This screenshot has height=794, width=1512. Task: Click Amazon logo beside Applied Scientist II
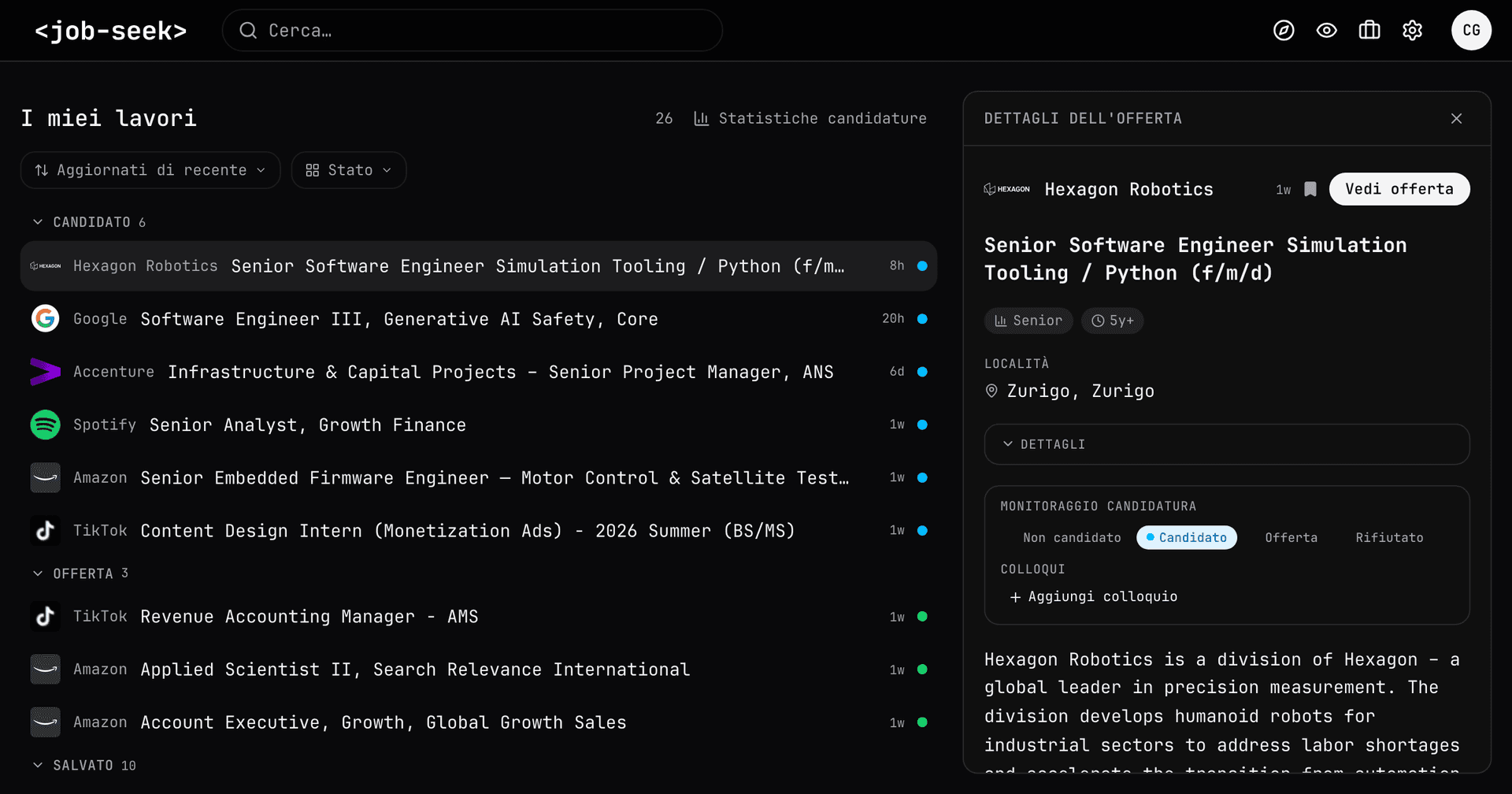point(46,669)
